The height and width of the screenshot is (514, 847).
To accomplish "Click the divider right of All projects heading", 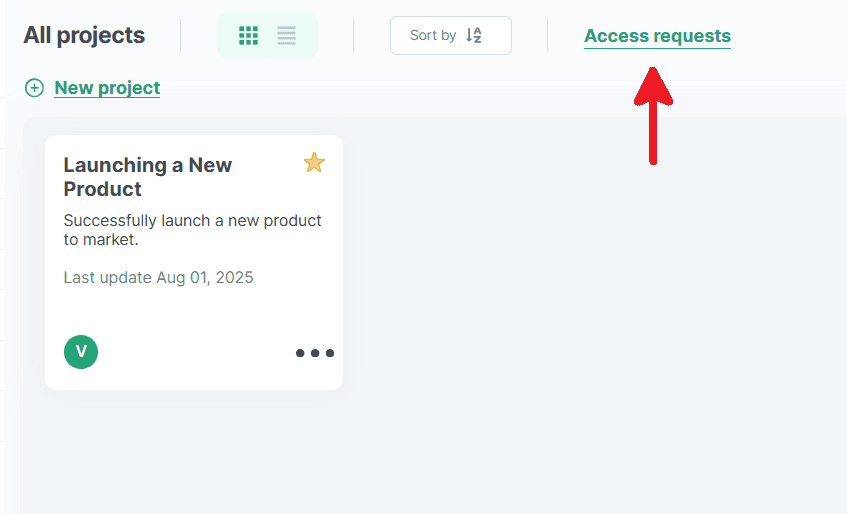I will (181, 36).
